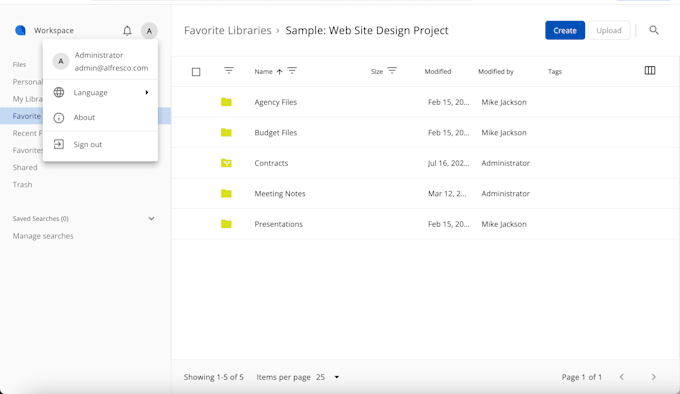Screen dimensions: 680x394
Task: Click the blue Create button
Action: 565,30
